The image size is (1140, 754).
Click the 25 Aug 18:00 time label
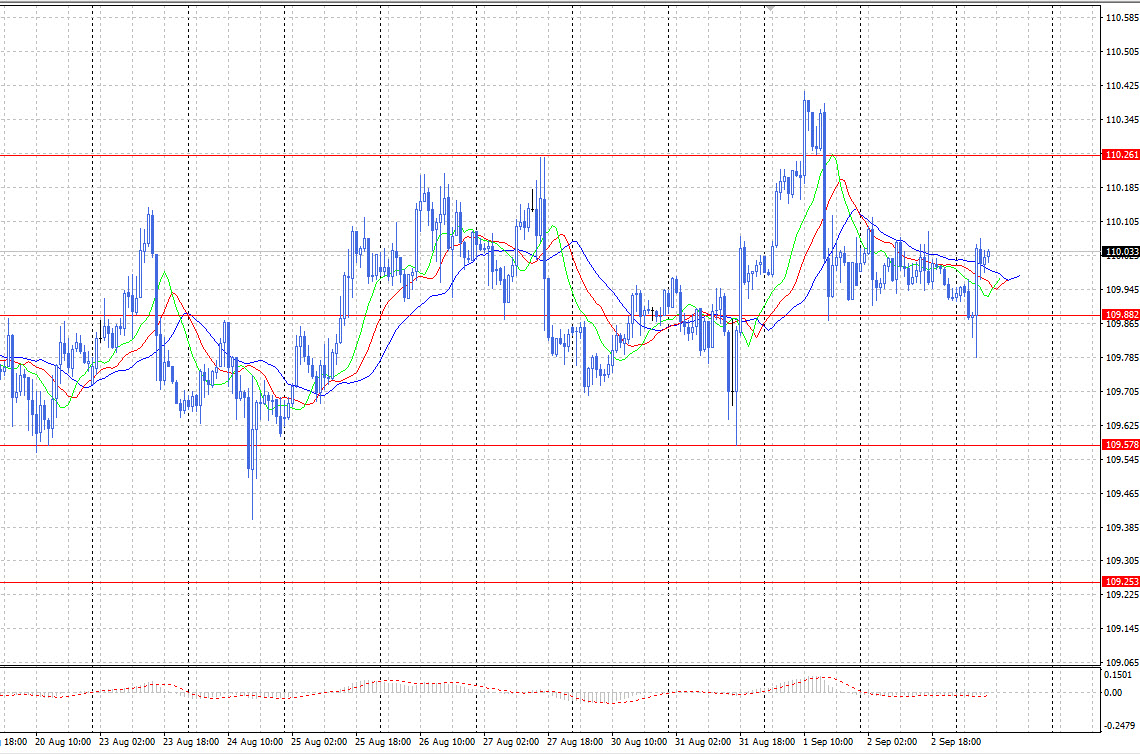coord(383,742)
